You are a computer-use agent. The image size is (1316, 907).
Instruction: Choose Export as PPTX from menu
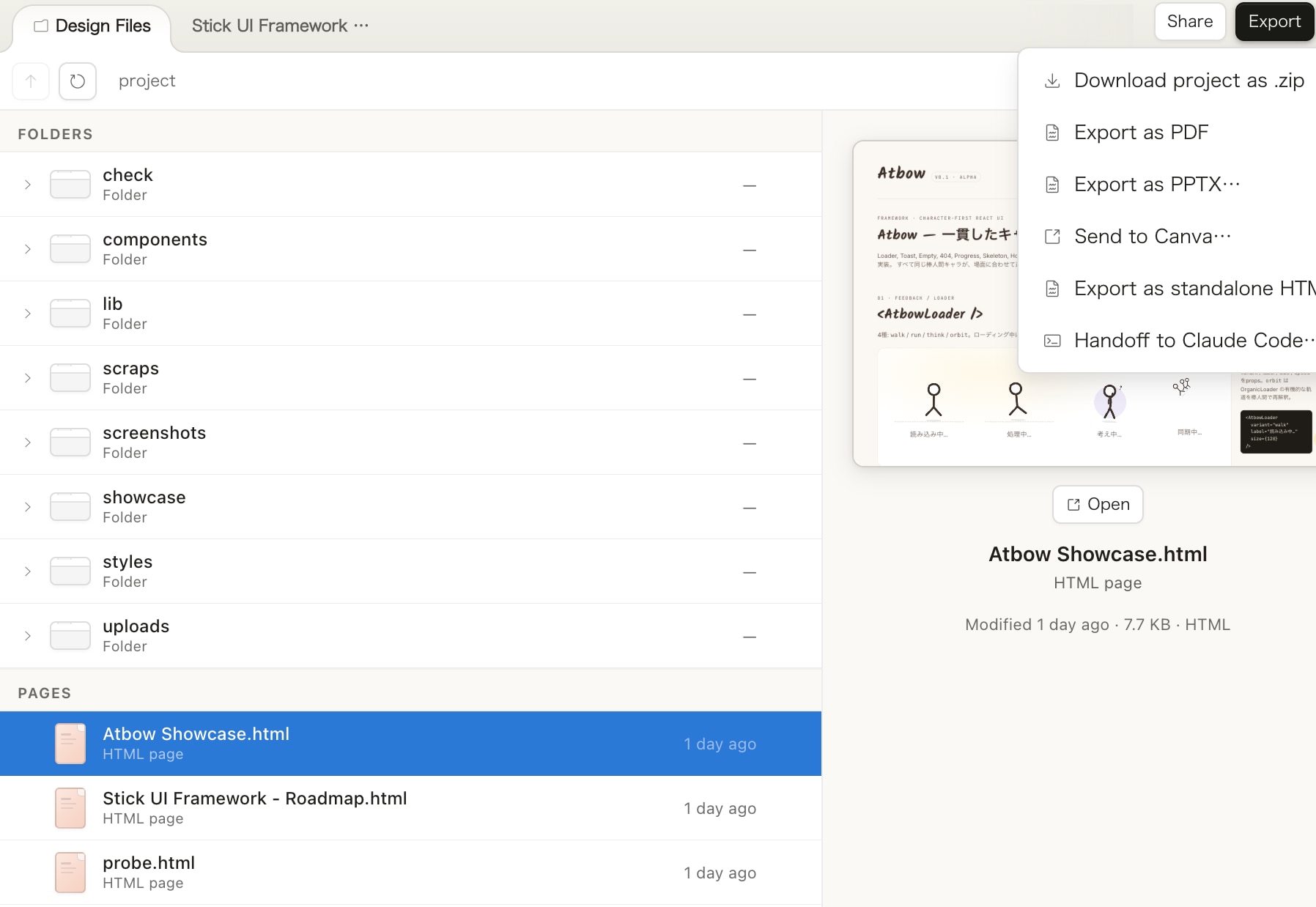tap(1156, 185)
